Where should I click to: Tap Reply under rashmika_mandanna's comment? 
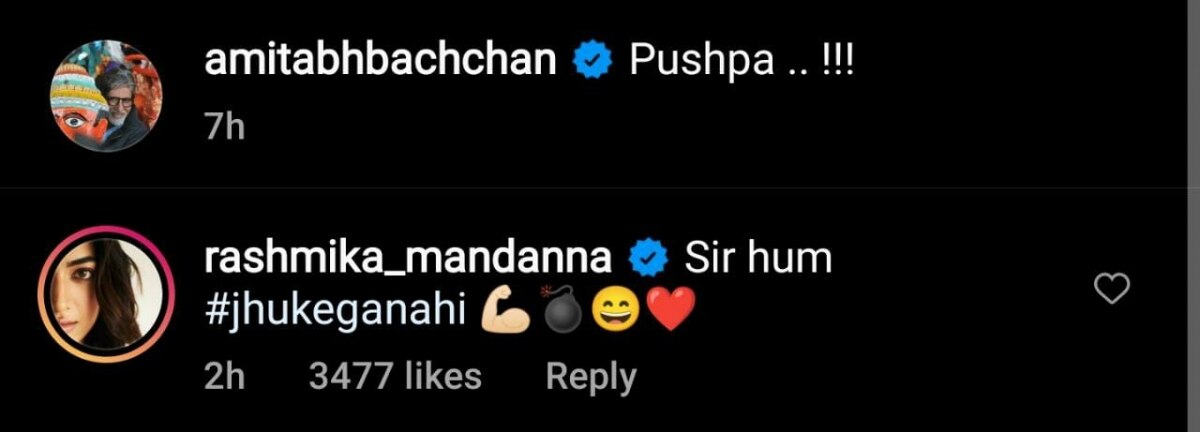590,376
